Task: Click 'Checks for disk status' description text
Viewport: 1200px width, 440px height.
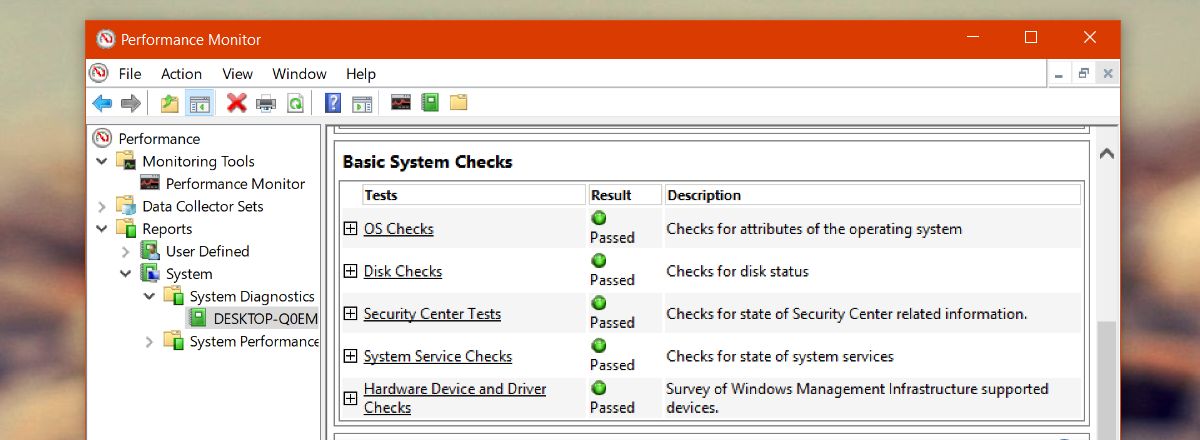Action: point(737,271)
